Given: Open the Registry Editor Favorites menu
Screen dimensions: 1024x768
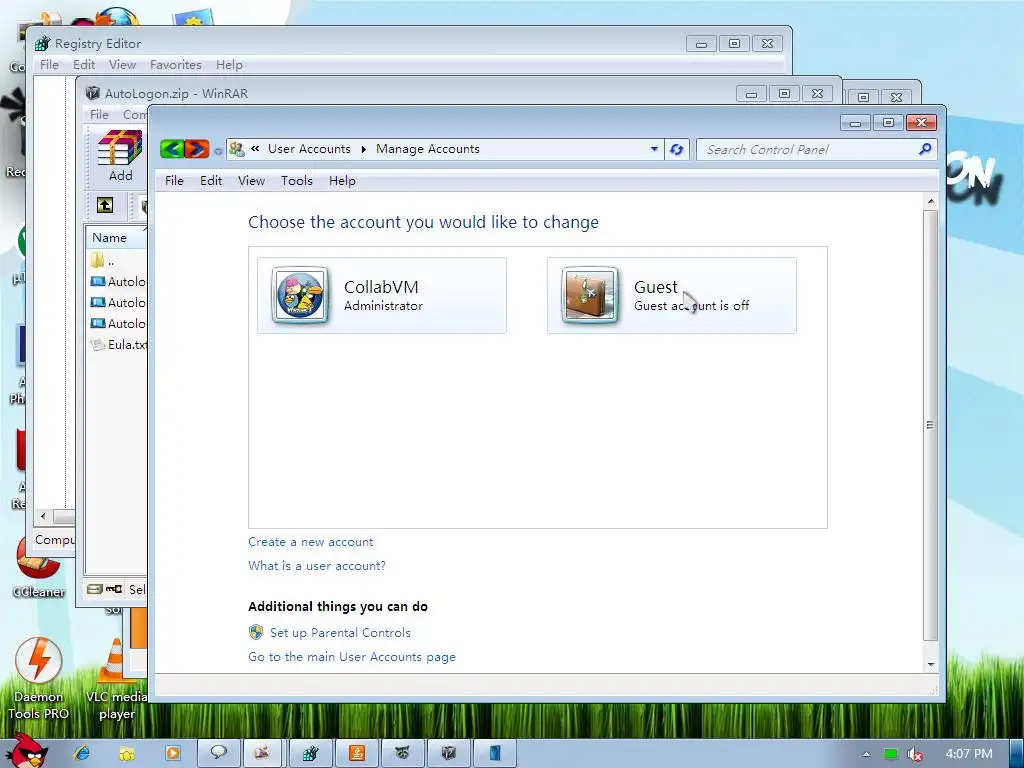Looking at the screenshot, I should click(x=176, y=65).
